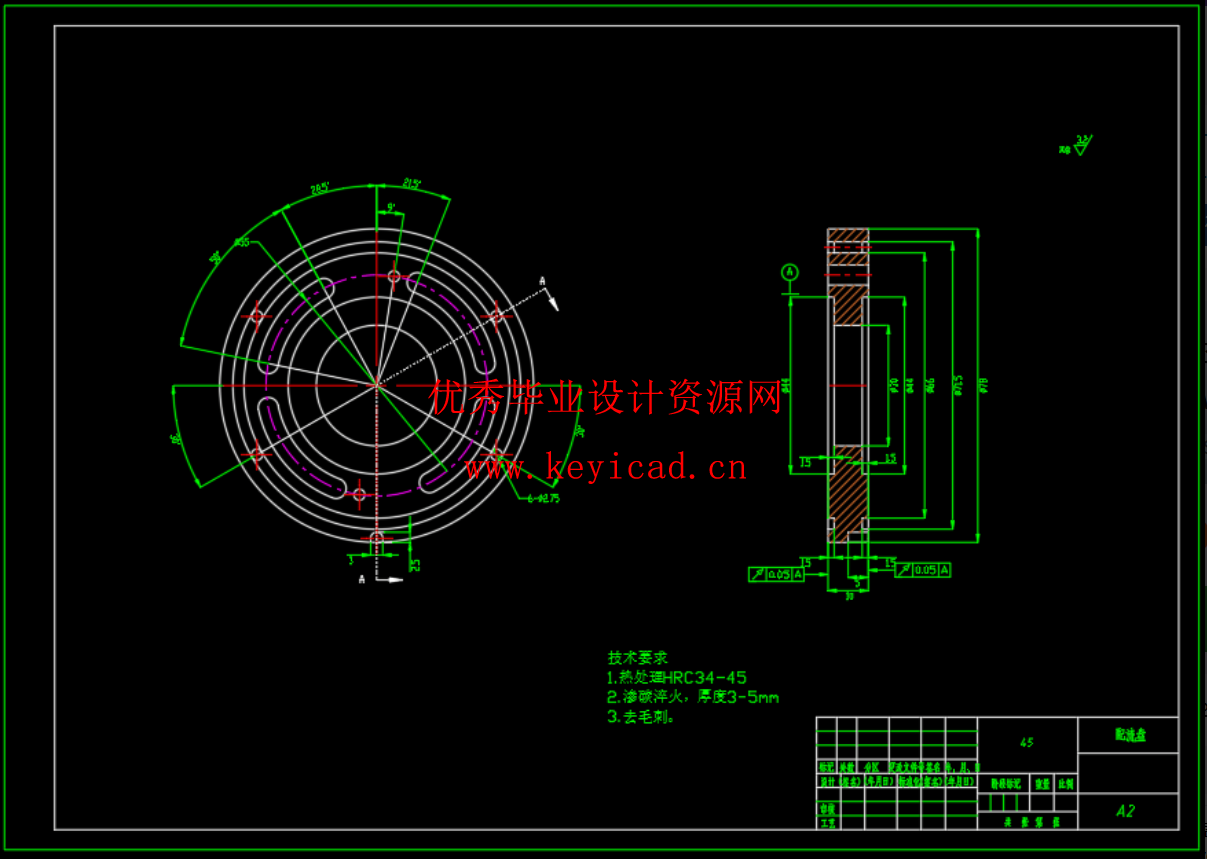
Task: Click the upper hatched section area
Action: (848, 305)
